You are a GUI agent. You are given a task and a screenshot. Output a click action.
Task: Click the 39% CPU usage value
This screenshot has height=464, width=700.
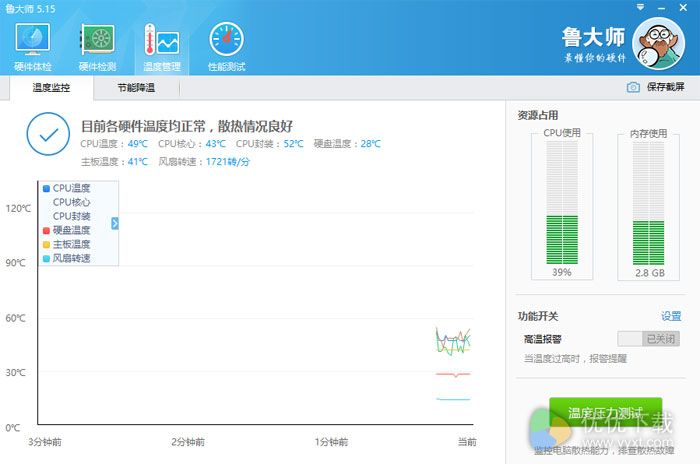[x=562, y=272]
